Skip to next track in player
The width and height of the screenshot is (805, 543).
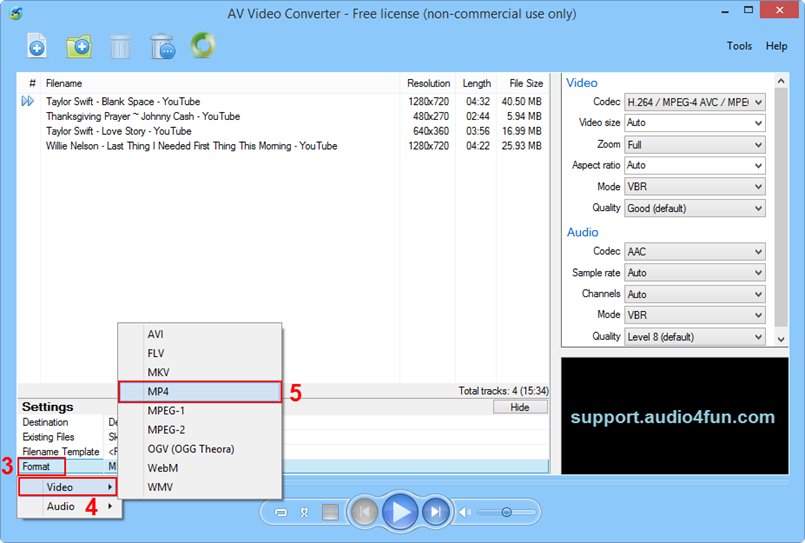(x=436, y=512)
